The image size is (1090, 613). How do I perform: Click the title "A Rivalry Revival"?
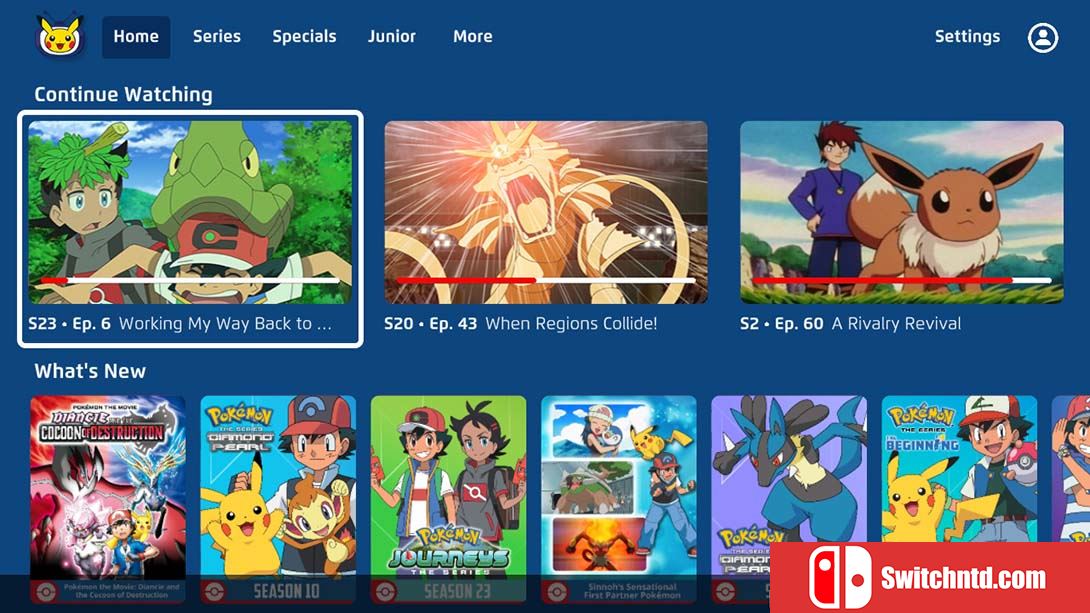point(896,324)
